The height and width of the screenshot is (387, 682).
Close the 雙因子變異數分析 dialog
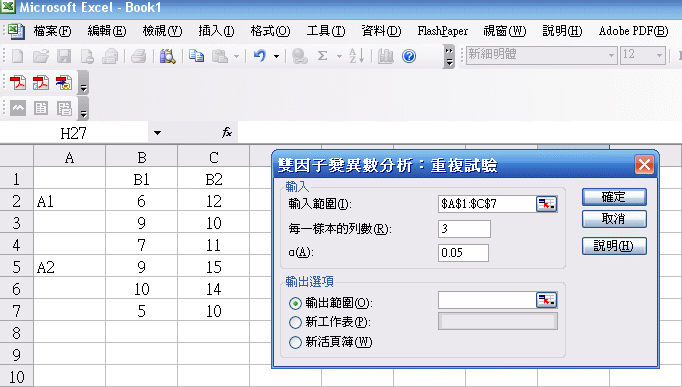click(x=644, y=165)
